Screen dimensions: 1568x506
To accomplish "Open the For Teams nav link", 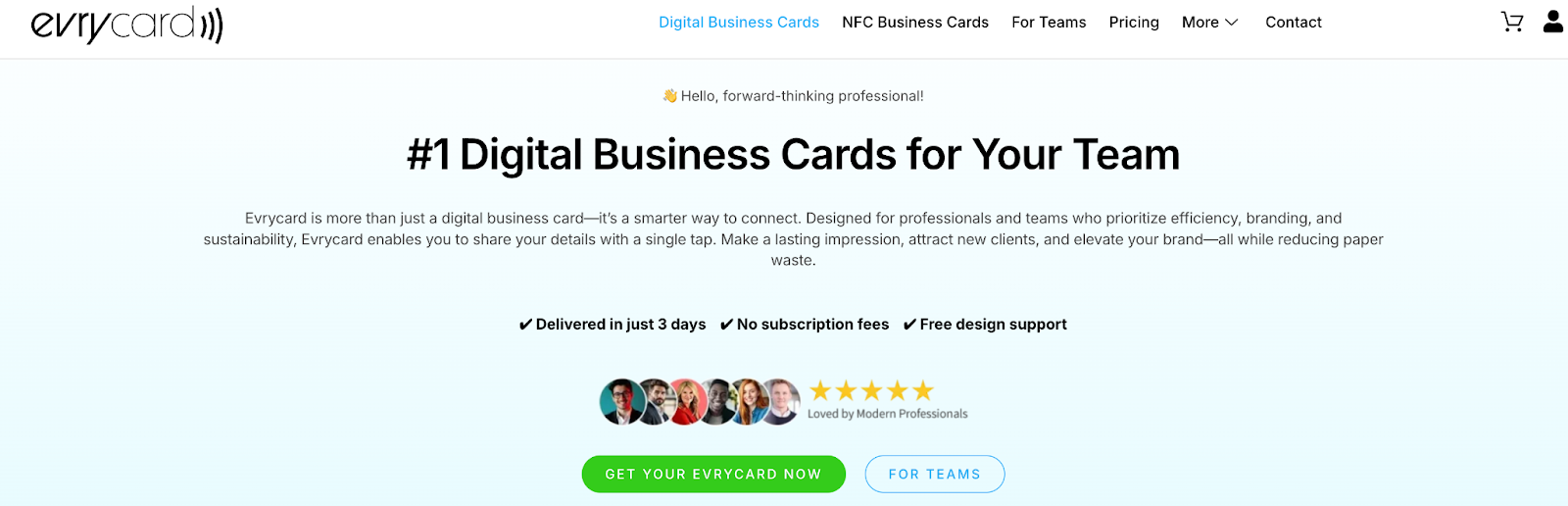I will click(1049, 23).
